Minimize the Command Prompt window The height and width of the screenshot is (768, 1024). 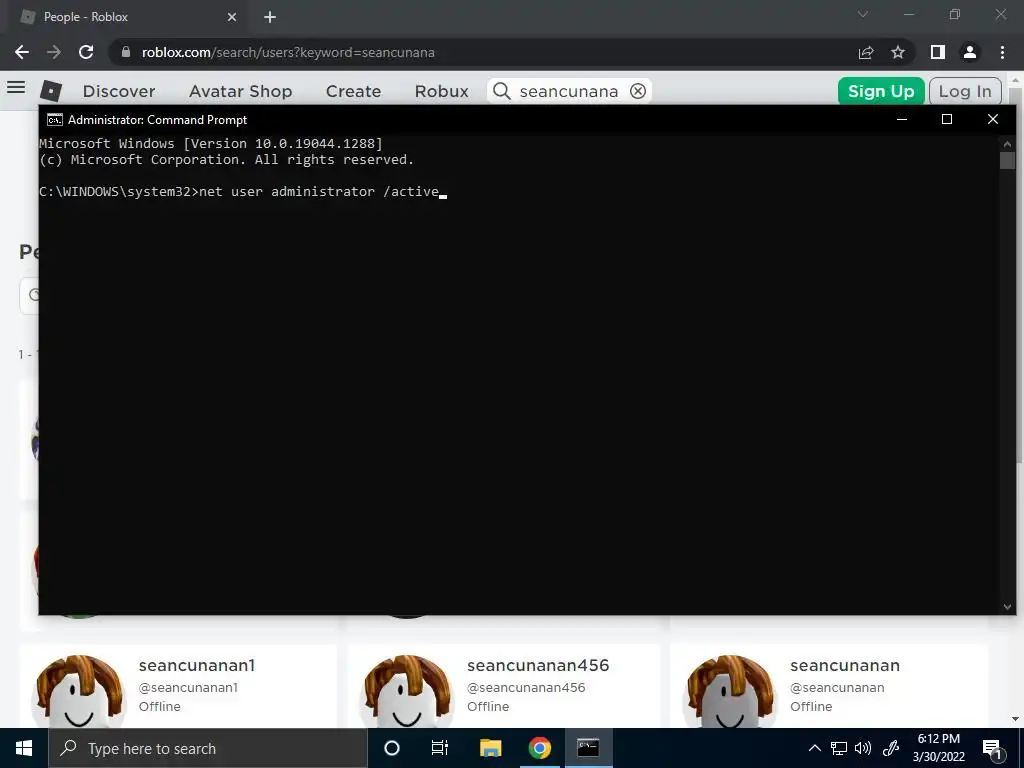pos(902,120)
